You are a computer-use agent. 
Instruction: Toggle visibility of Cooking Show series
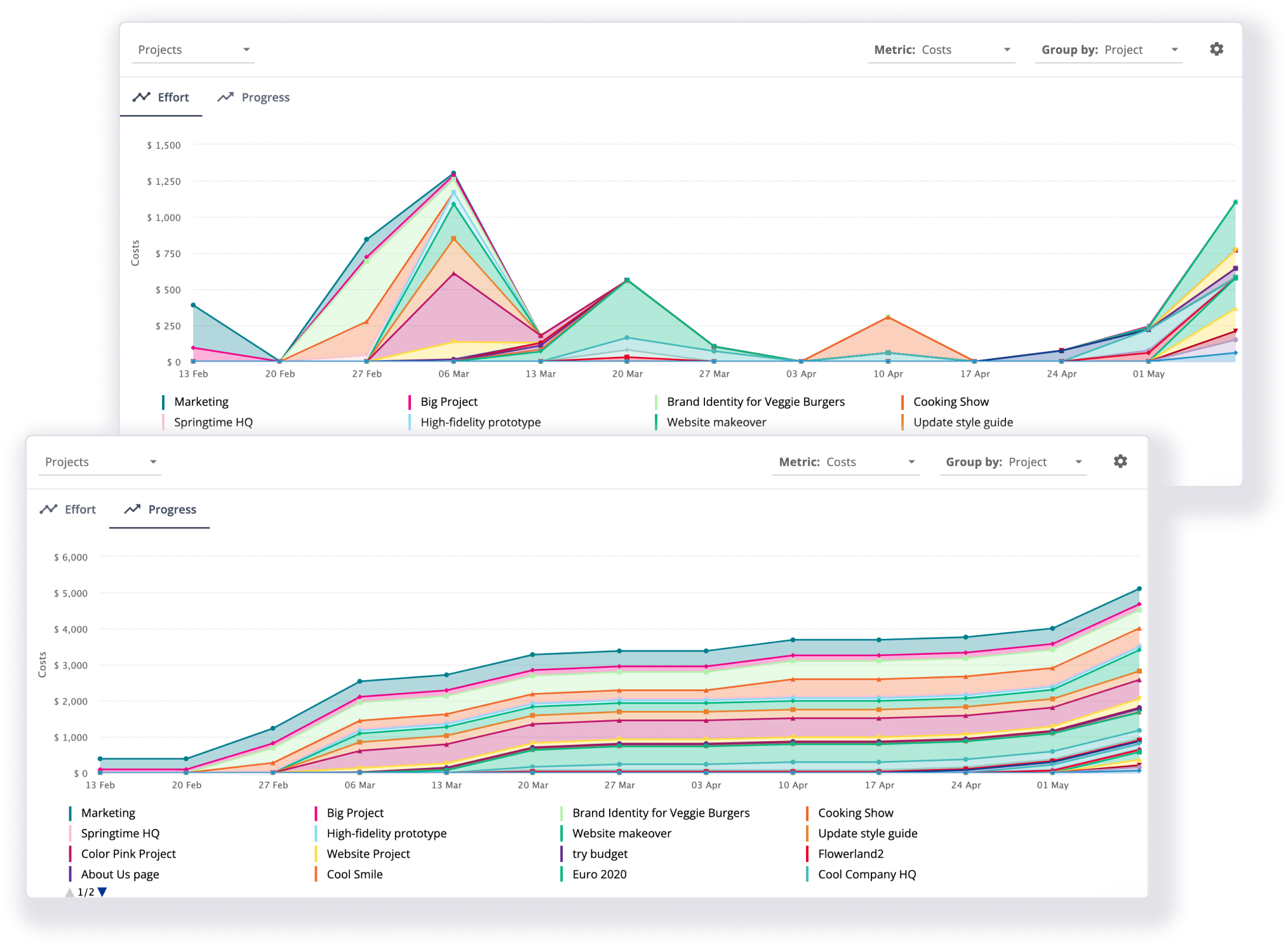click(x=950, y=401)
